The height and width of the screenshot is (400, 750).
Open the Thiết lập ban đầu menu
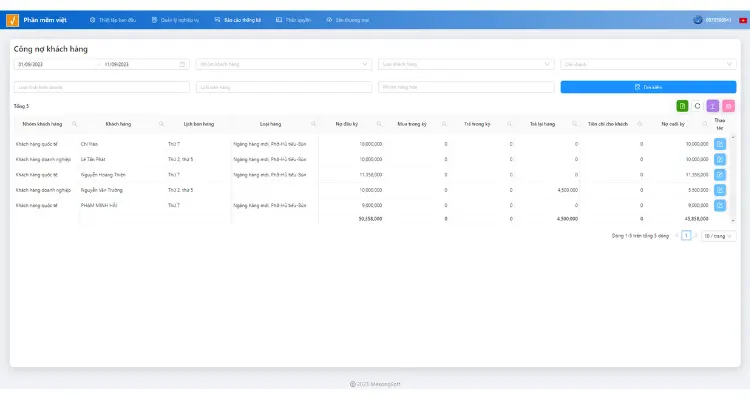pyautogui.click(x=113, y=20)
